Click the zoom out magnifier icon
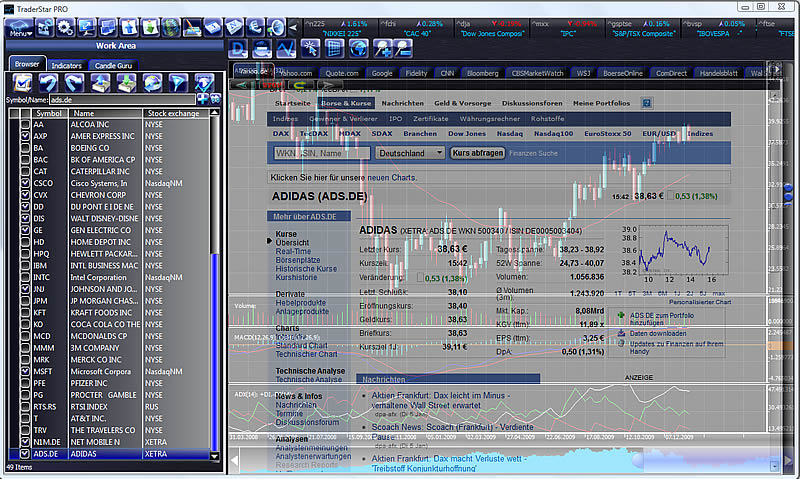 (x=403, y=49)
